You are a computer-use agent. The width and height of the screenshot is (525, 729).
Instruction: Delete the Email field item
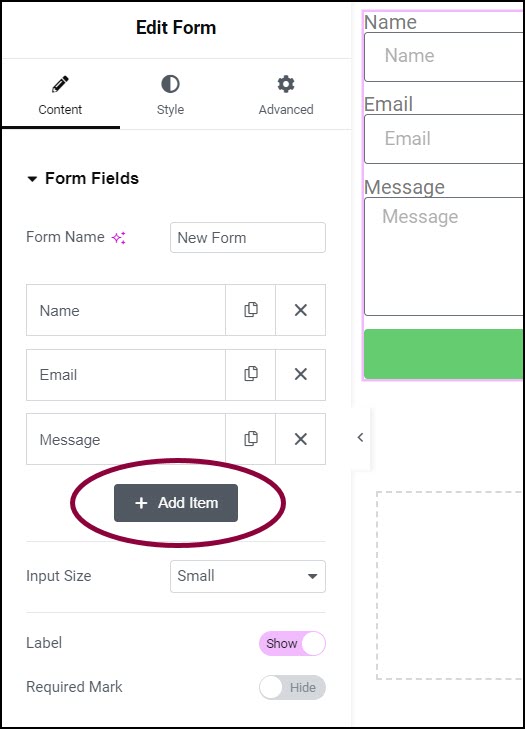(x=301, y=374)
